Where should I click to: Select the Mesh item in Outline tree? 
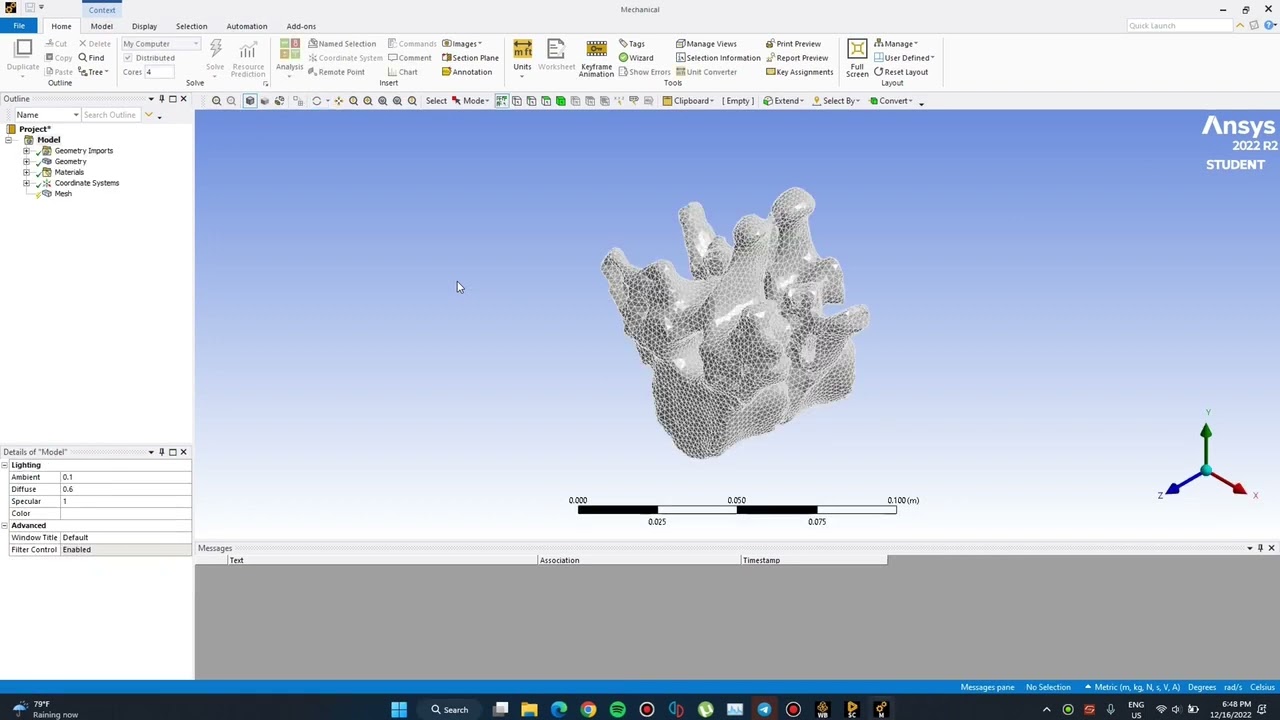(63, 194)
